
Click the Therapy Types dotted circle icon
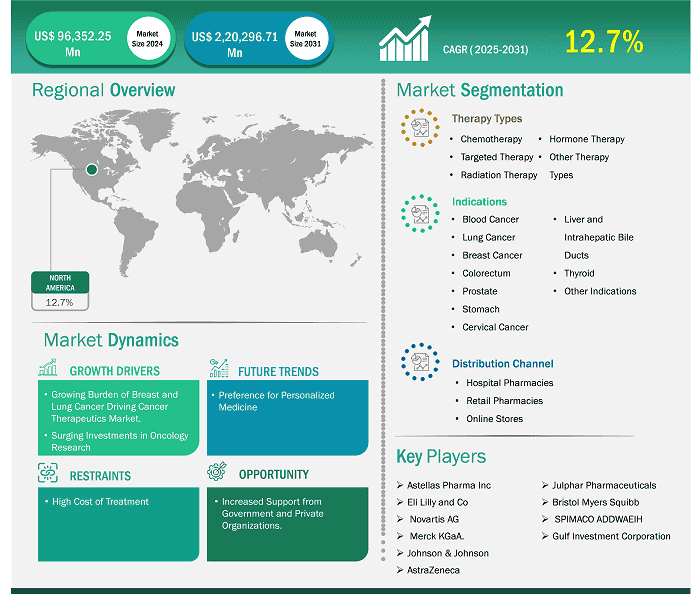pyautogui.click(x=420, y=128)
